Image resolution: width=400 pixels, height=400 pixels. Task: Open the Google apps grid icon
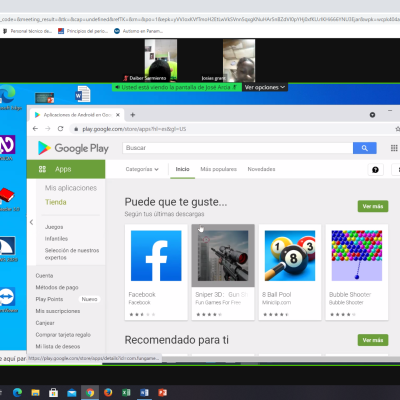pyautogui.click(x=394, y=148)
